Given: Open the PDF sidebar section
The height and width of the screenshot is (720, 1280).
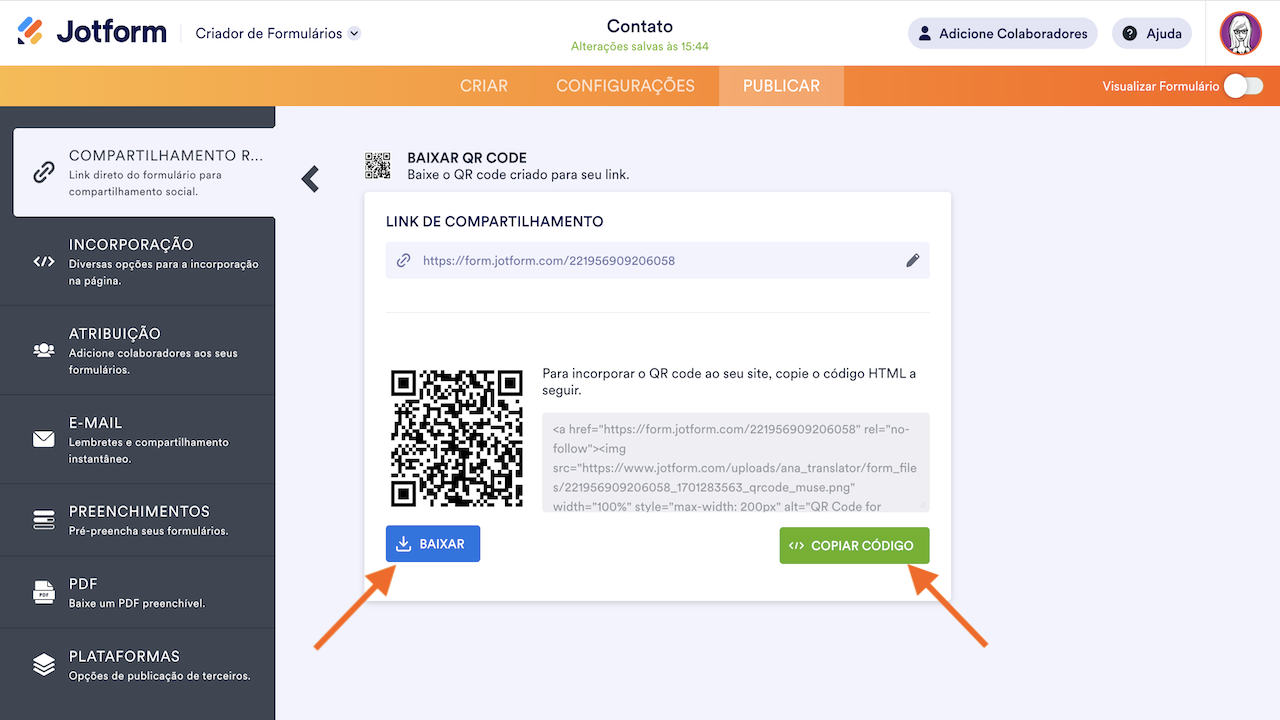Looking at the screenshot, I should coord(137,592).
